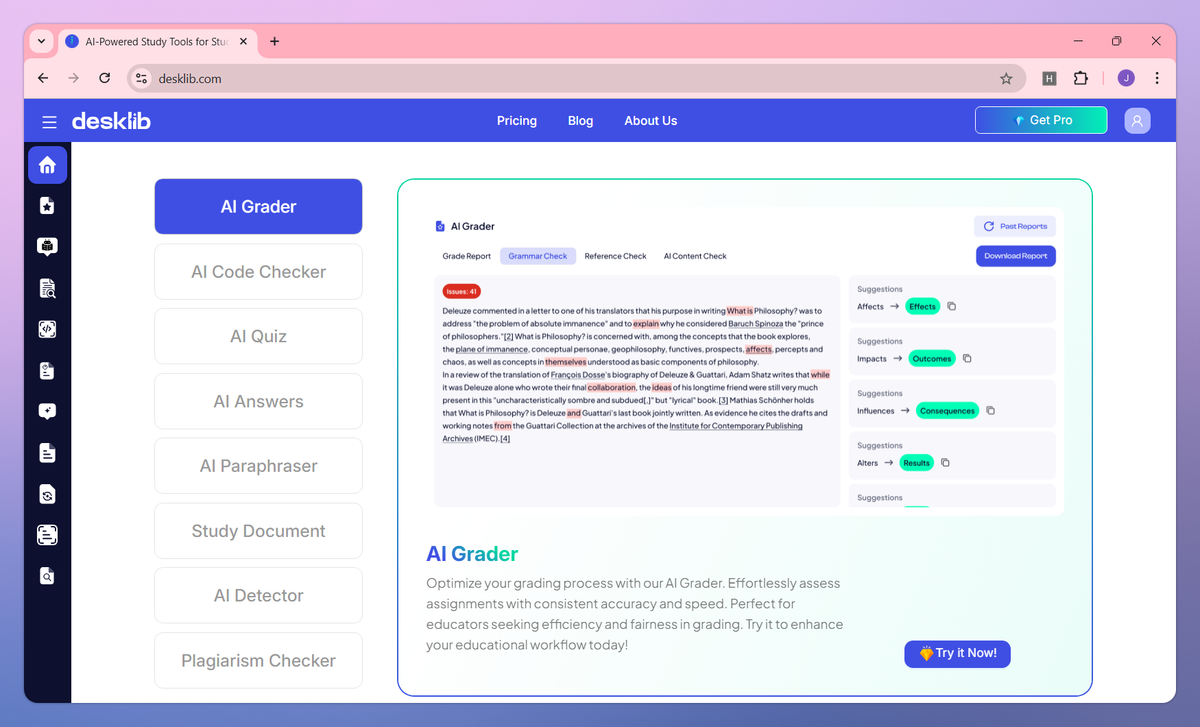This screenshot has height=727, width=1200.
Task: Open the Pricing menu item
Action: point(517,120)
